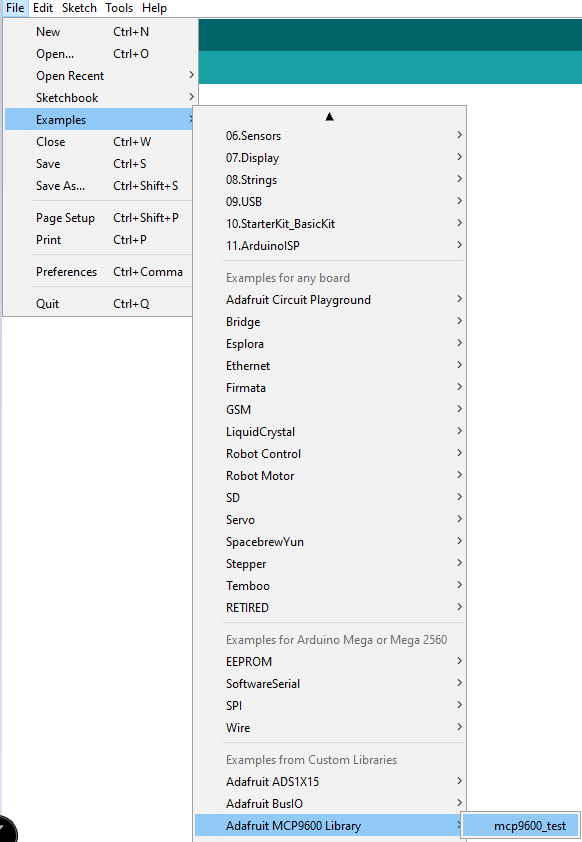Expand the 11.ArduinoISP examples entry
The width and height of the screenshot is (582, 842).
point(329,245)
